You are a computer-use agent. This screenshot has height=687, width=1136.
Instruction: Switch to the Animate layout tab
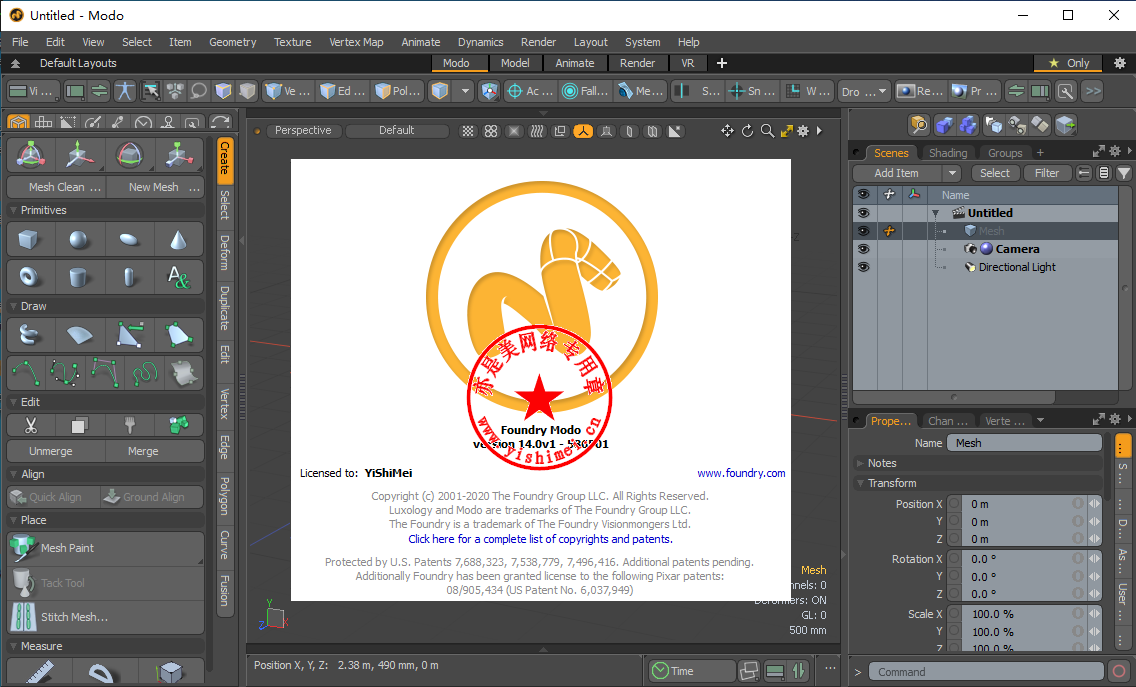tap(575, 63)
